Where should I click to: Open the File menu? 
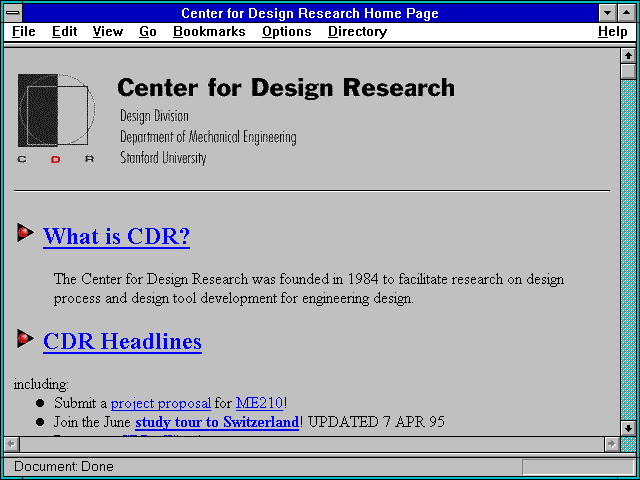(24, 32)
